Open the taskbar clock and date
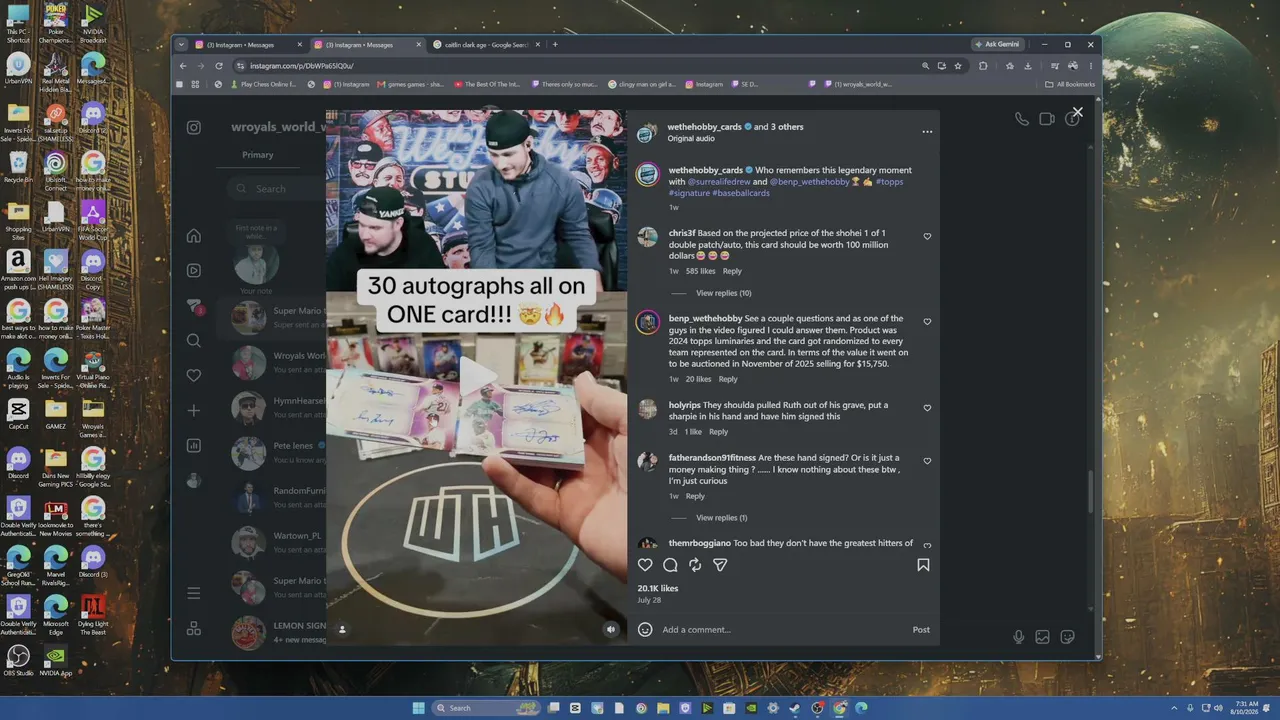The height and width of the screenshot is (720, 1280). point(1246,708)
